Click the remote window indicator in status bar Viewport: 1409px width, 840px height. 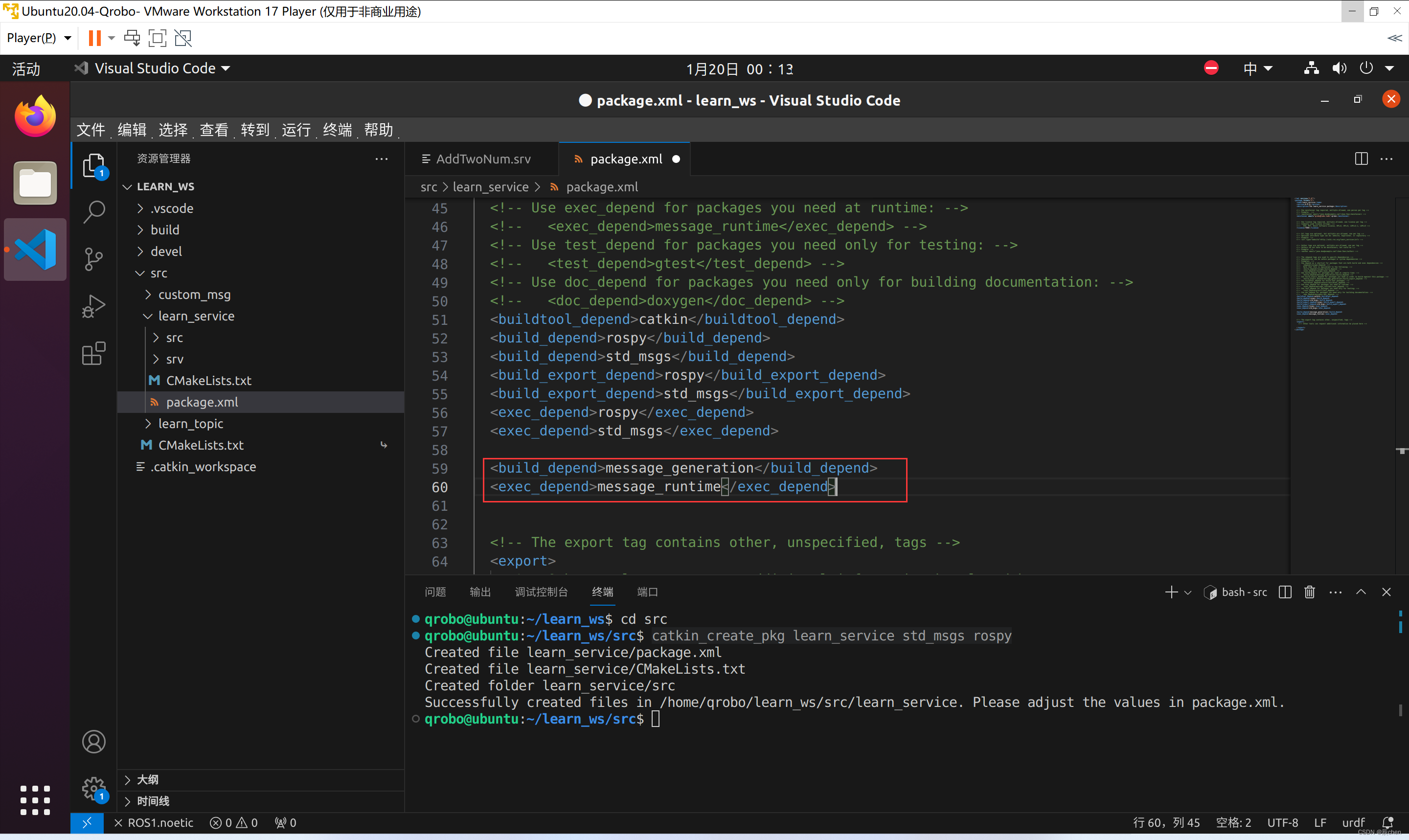[x=87, y=822]
